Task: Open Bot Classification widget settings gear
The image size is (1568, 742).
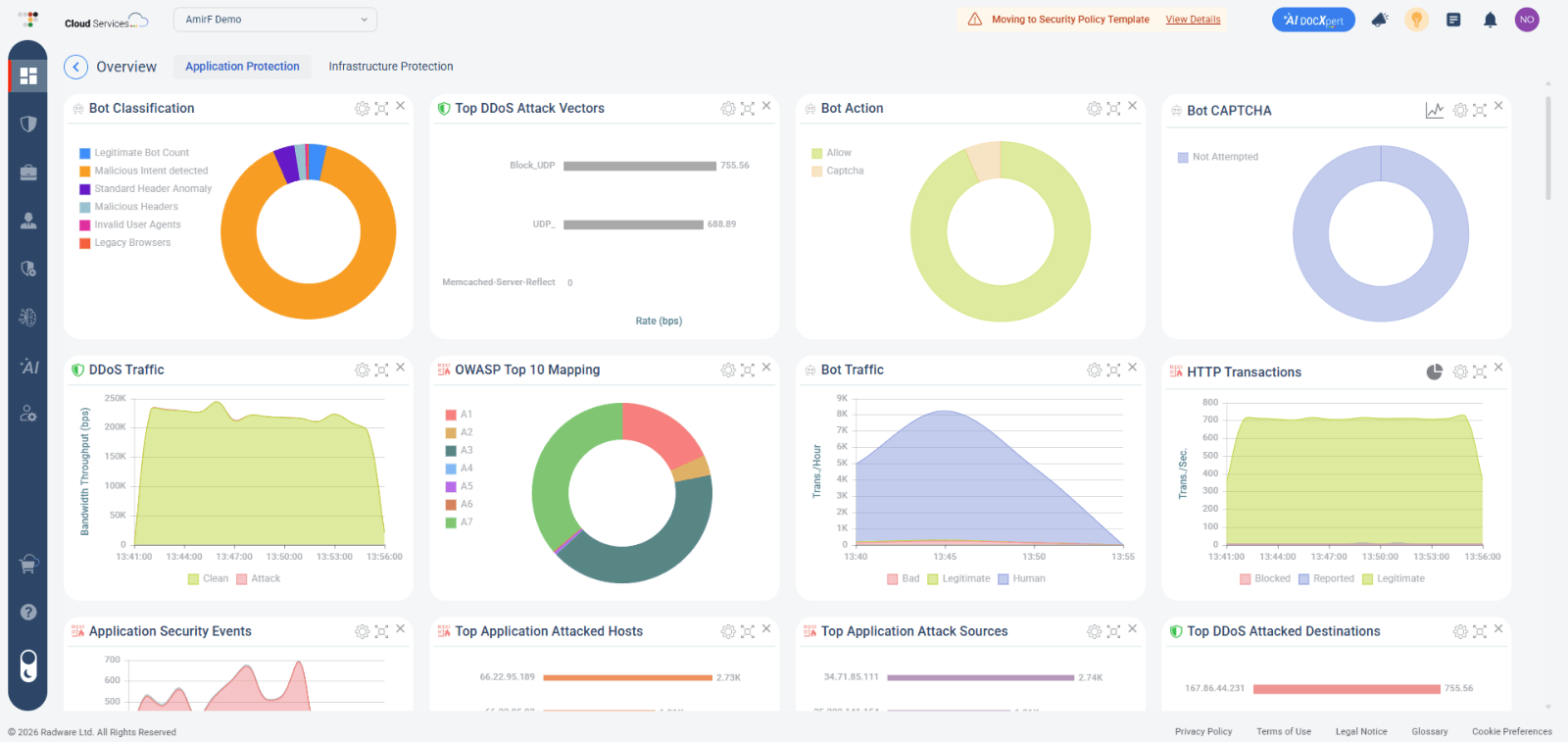Action: (362, 109)
